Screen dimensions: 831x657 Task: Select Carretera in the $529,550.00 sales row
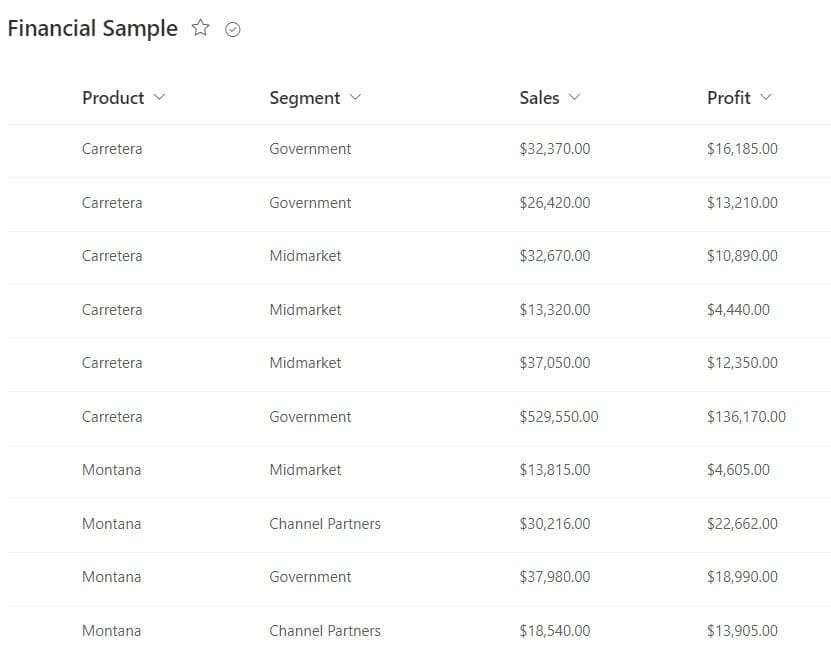pos(112,416)
